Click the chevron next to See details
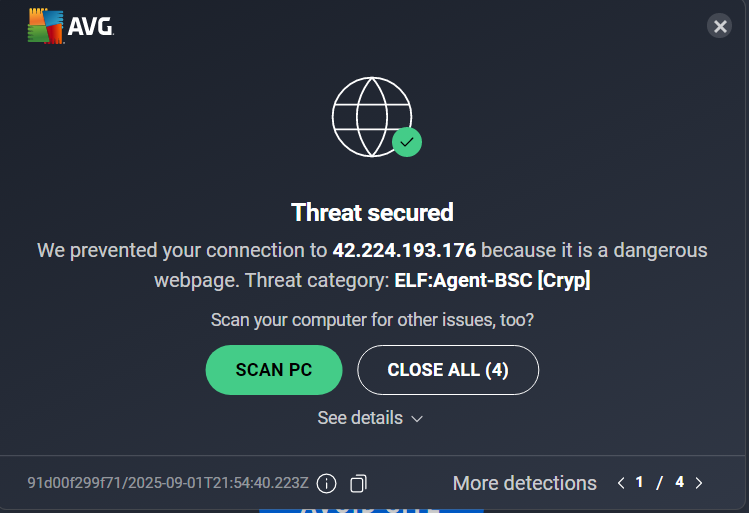Viewport: 749px width, 513px height. (x=417, y=419)
